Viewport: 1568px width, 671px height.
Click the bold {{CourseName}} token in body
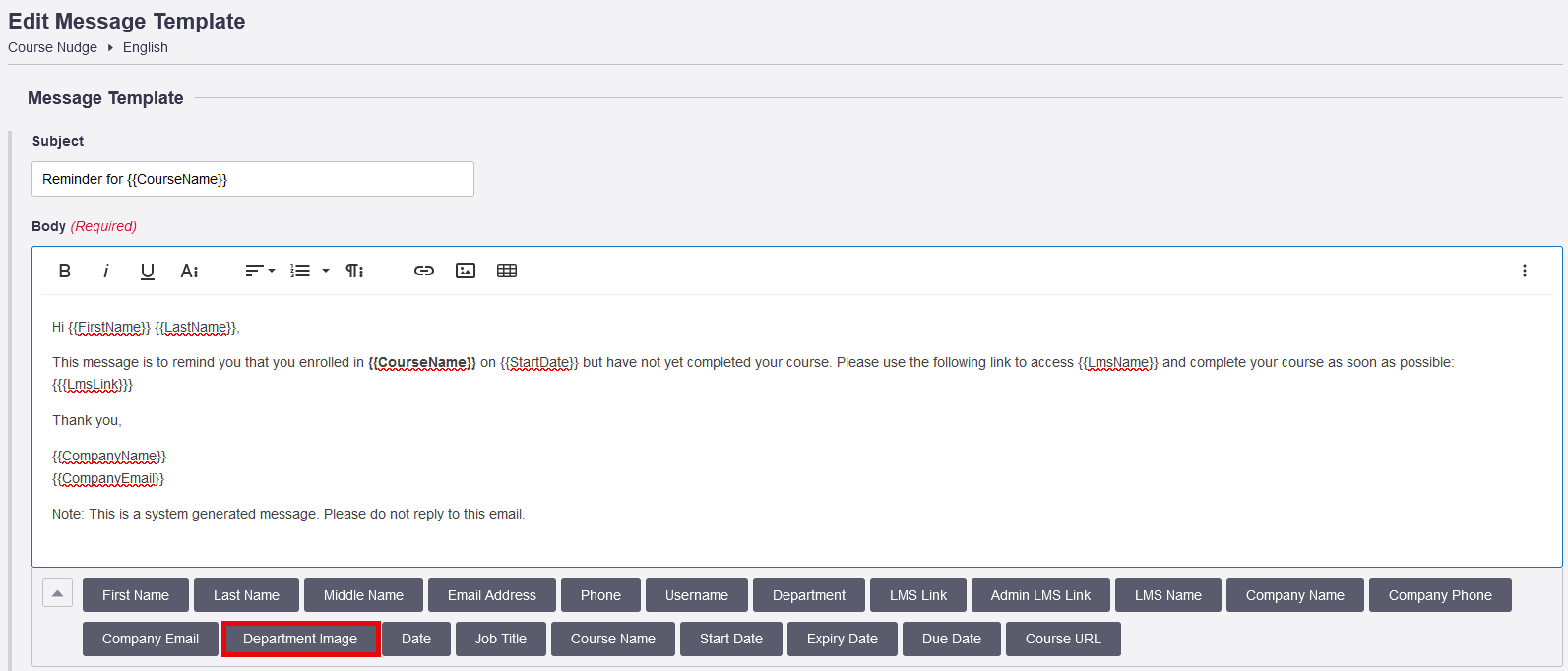coord(422,363)
